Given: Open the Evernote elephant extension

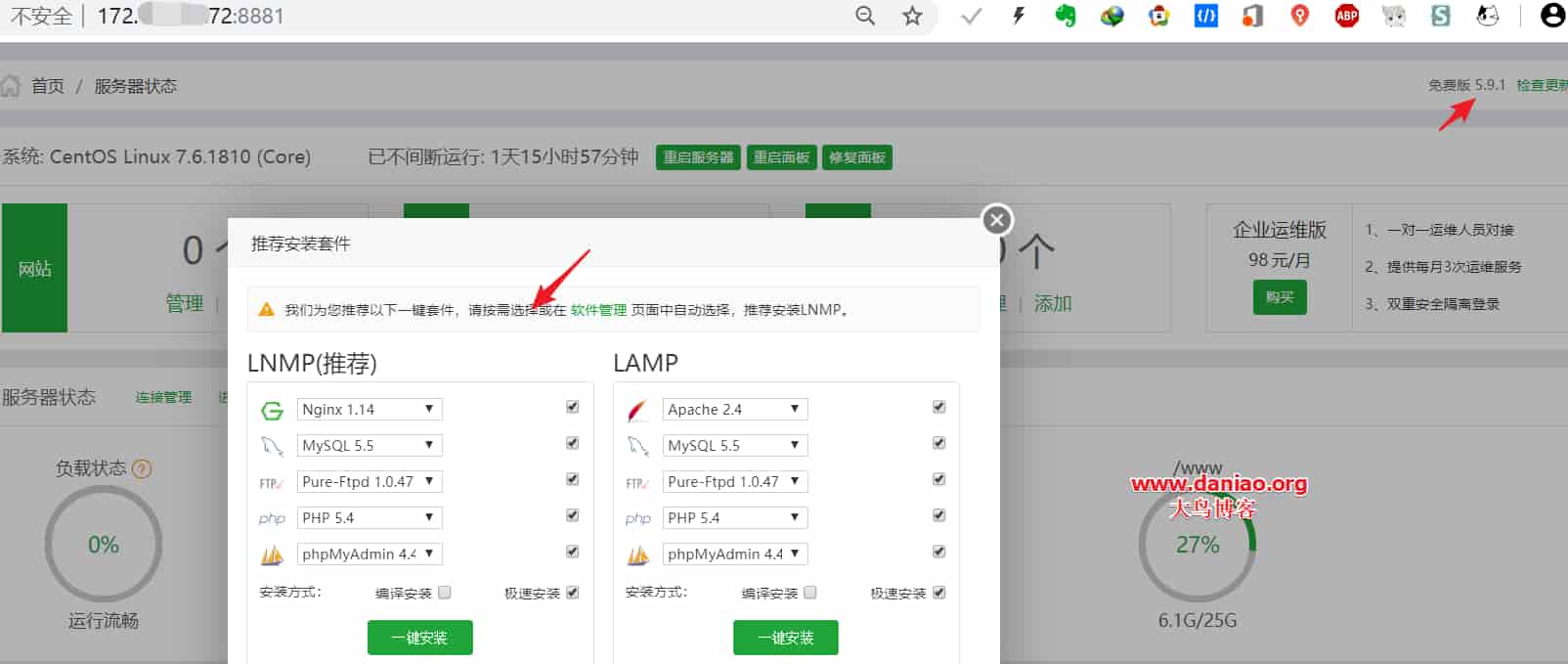Looking at the screenshot, I should [x=1066, y=16].
